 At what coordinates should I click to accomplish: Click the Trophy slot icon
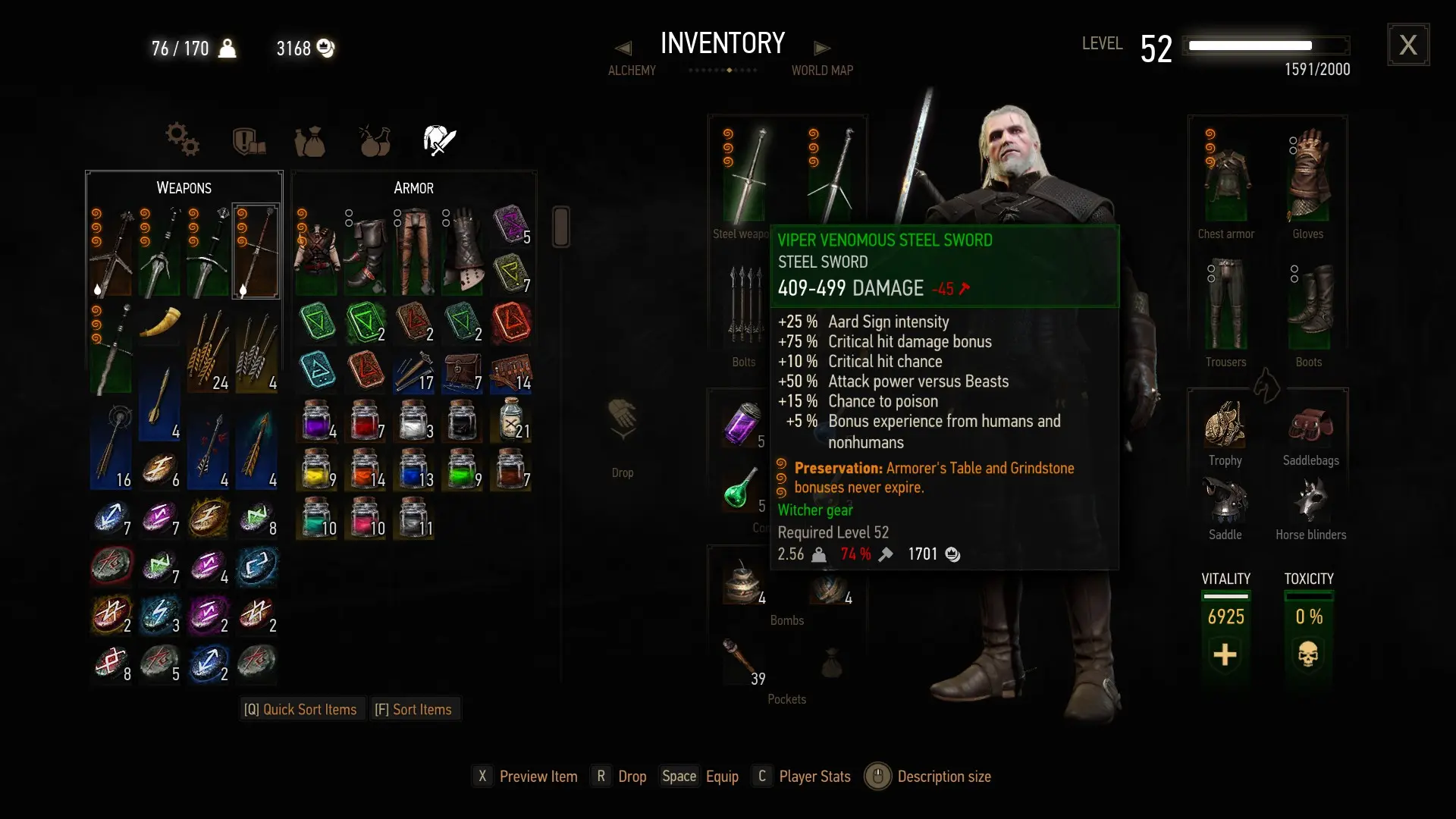pos(1225,425)
